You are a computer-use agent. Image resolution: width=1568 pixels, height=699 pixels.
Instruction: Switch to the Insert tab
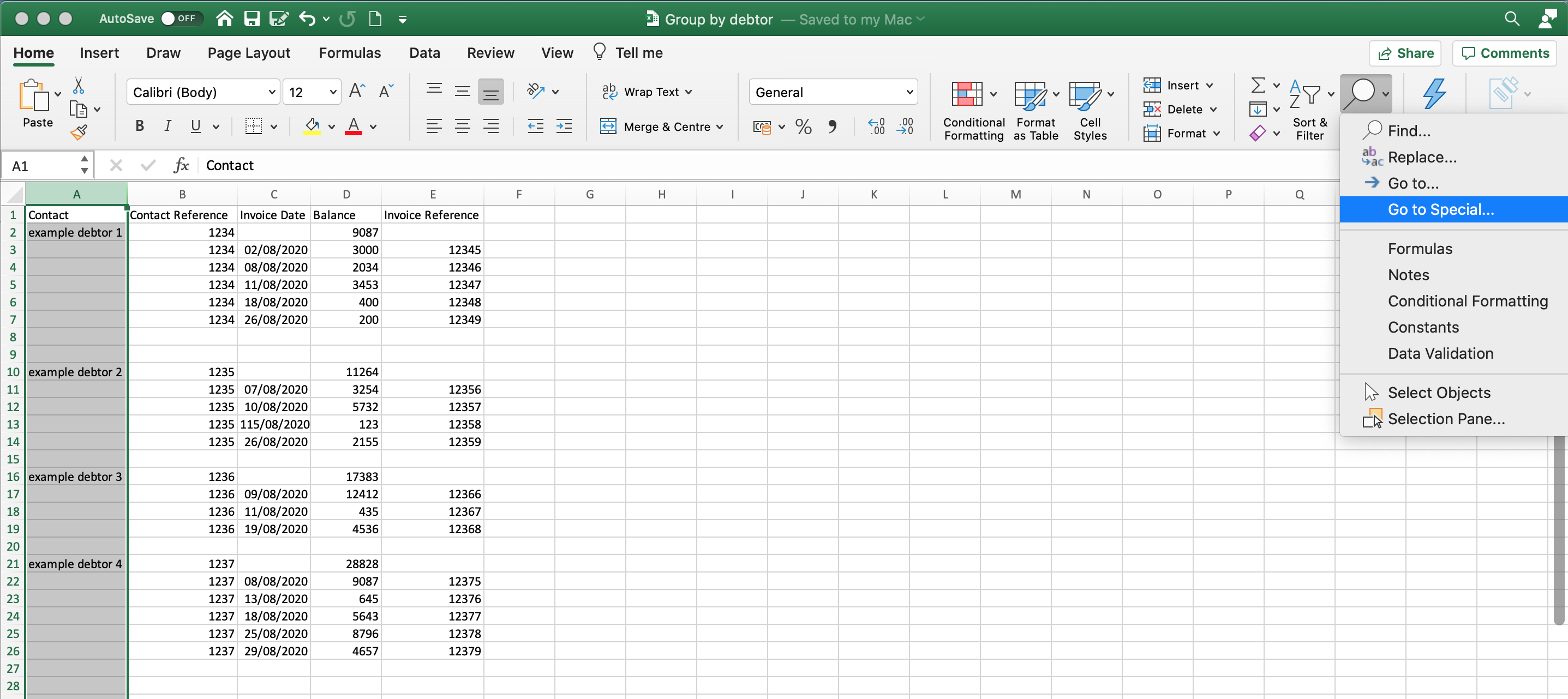[x=99, y=53]
